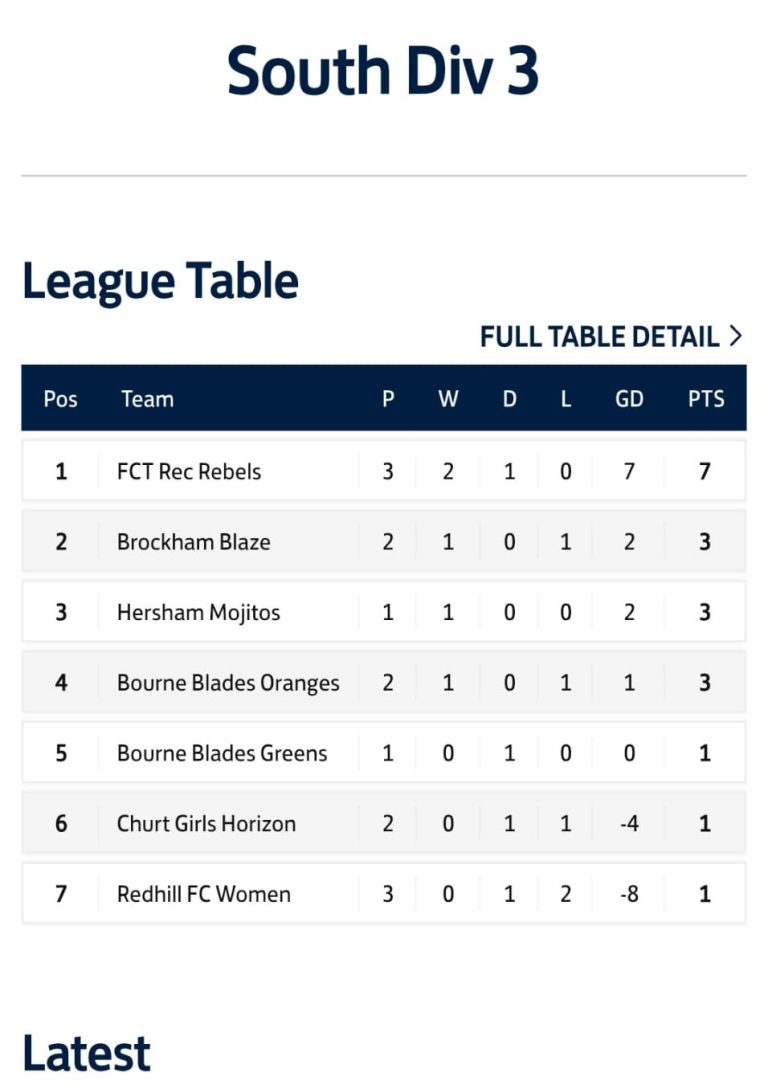Click the PTS column header
The image size is (768, 1089).
705,399
